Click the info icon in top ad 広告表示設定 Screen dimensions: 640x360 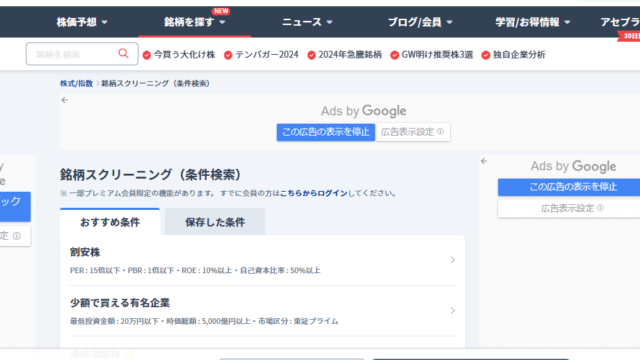coord(440,132)
